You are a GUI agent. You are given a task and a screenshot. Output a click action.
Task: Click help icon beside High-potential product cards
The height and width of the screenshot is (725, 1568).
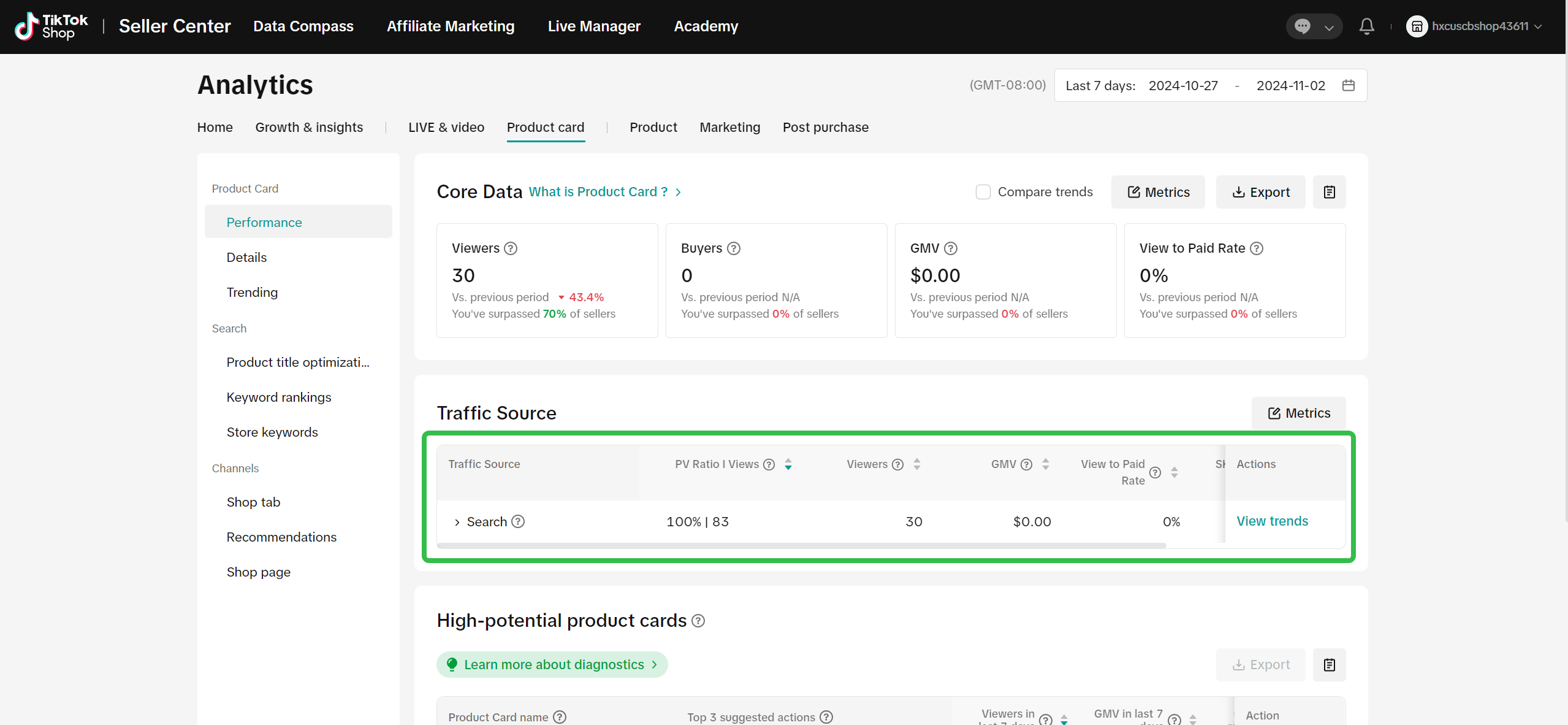[x=698, y=621]
